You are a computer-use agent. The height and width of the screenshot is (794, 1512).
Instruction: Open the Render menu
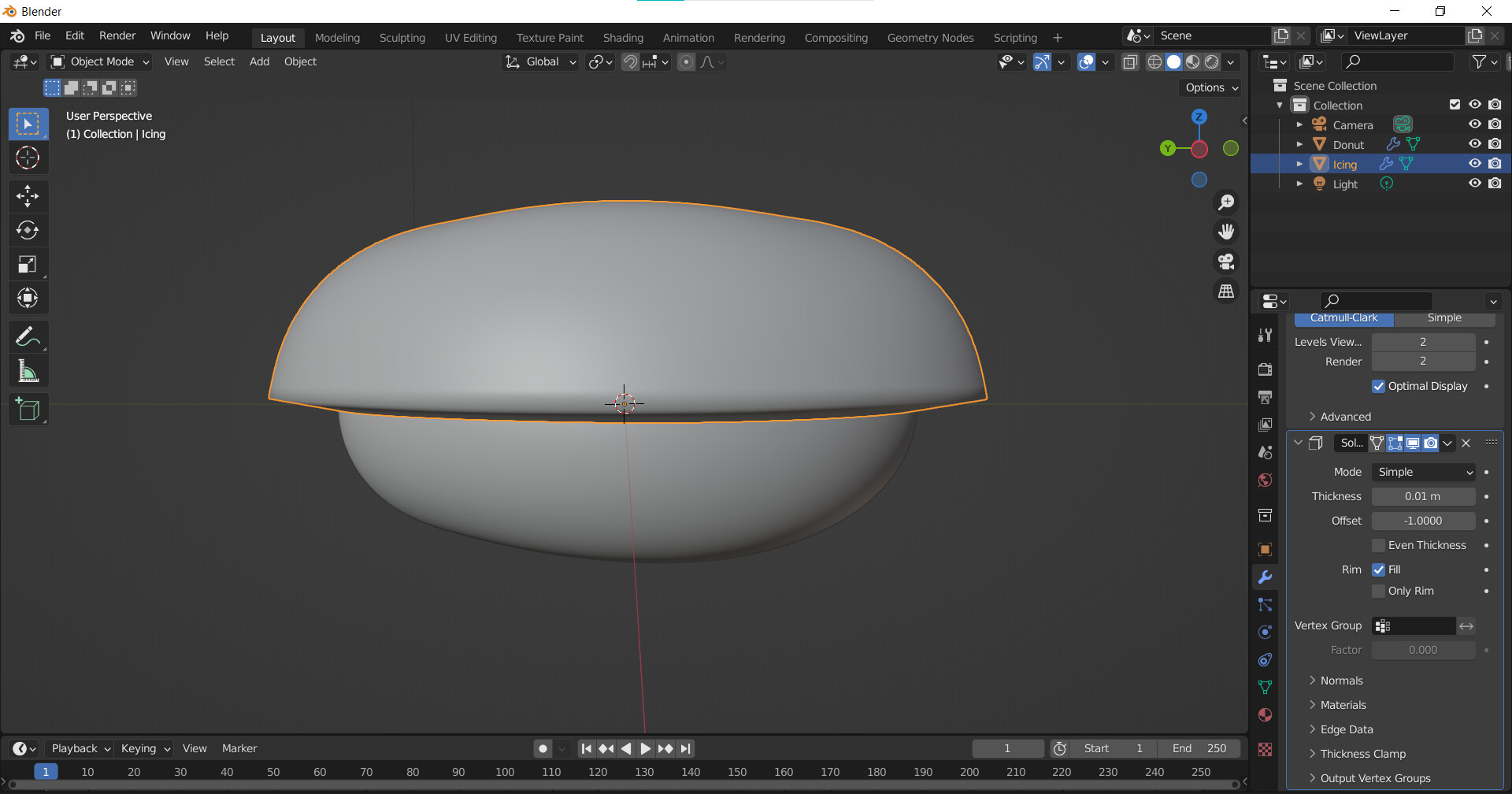117,35
